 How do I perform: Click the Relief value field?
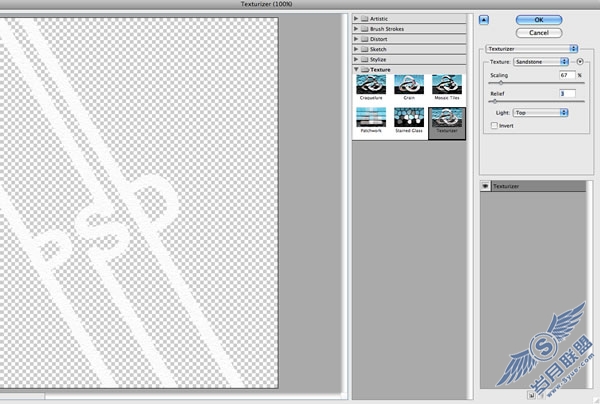pos(567,94)
